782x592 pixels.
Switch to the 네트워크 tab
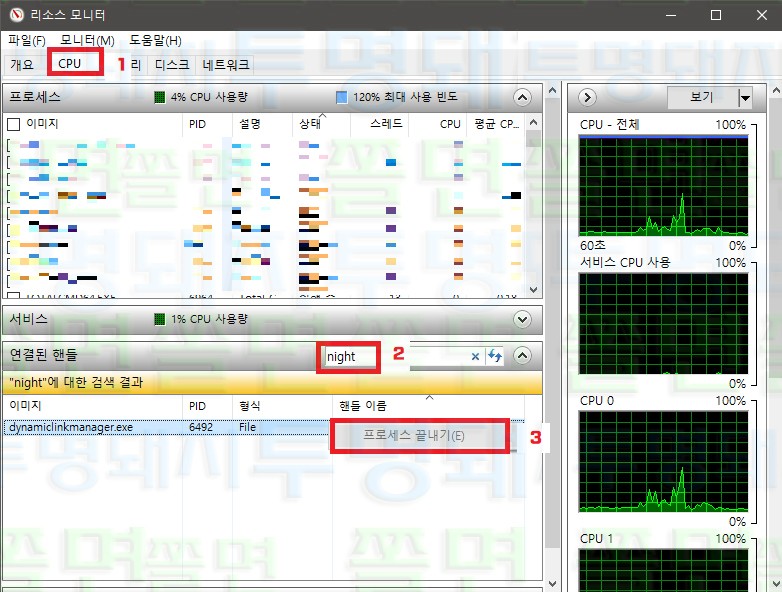(x=225, y=64)
